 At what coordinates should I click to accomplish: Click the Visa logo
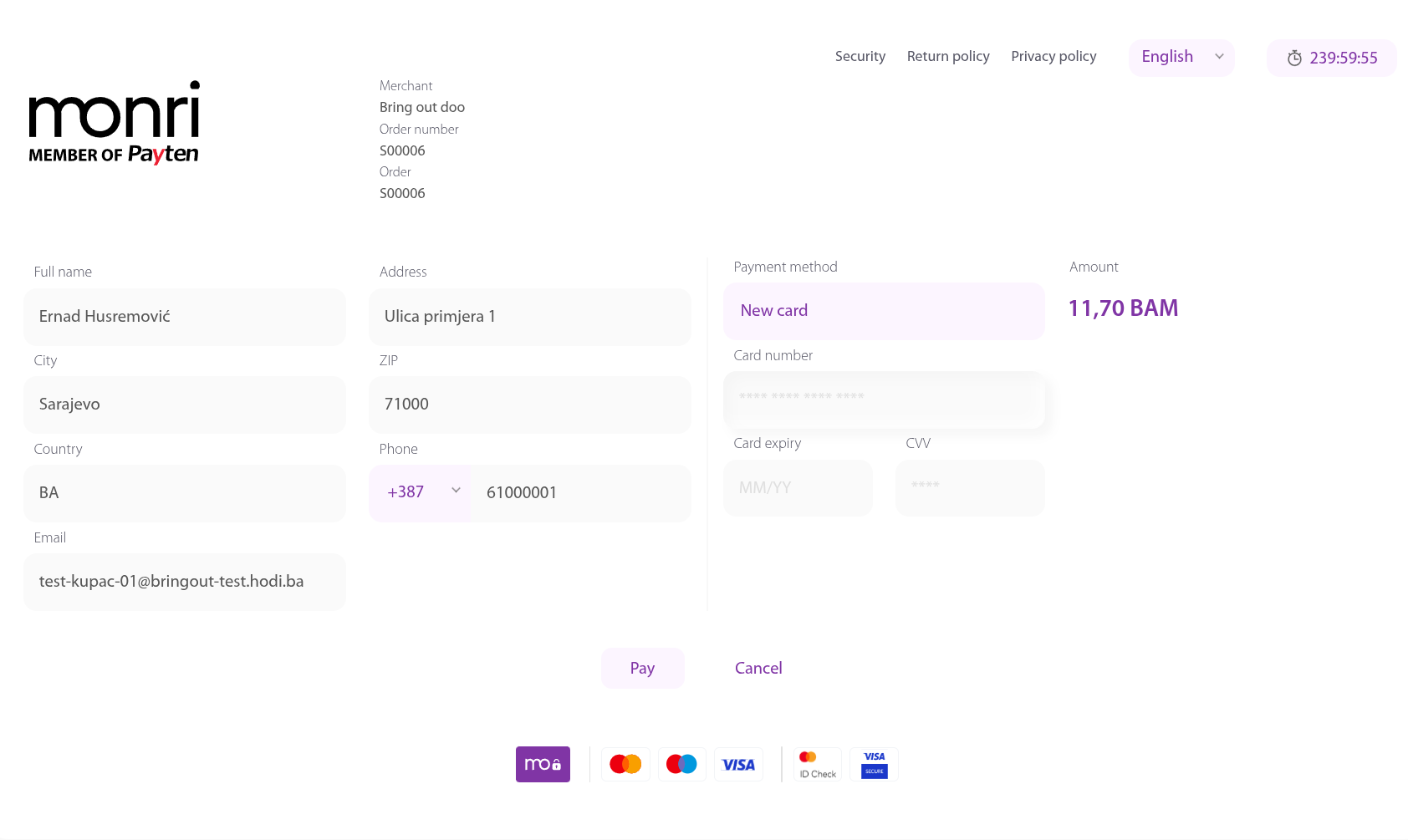pyautogui.click(x=738, y=764)
